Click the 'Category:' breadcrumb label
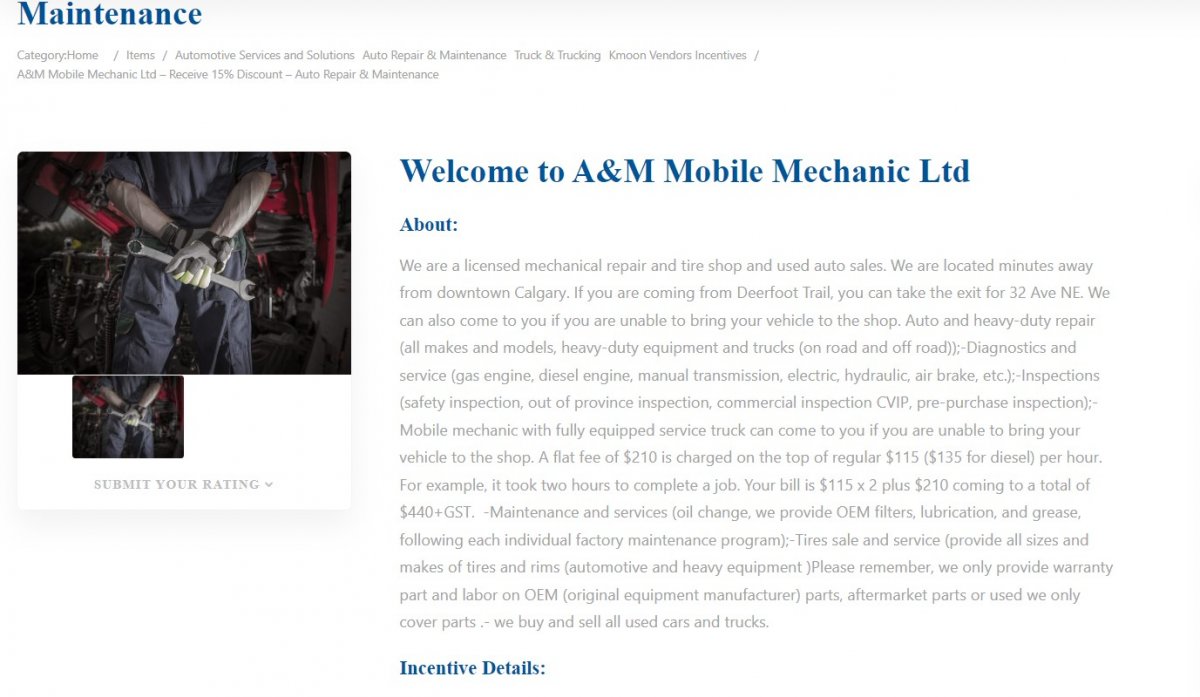 tap(42, 55)
